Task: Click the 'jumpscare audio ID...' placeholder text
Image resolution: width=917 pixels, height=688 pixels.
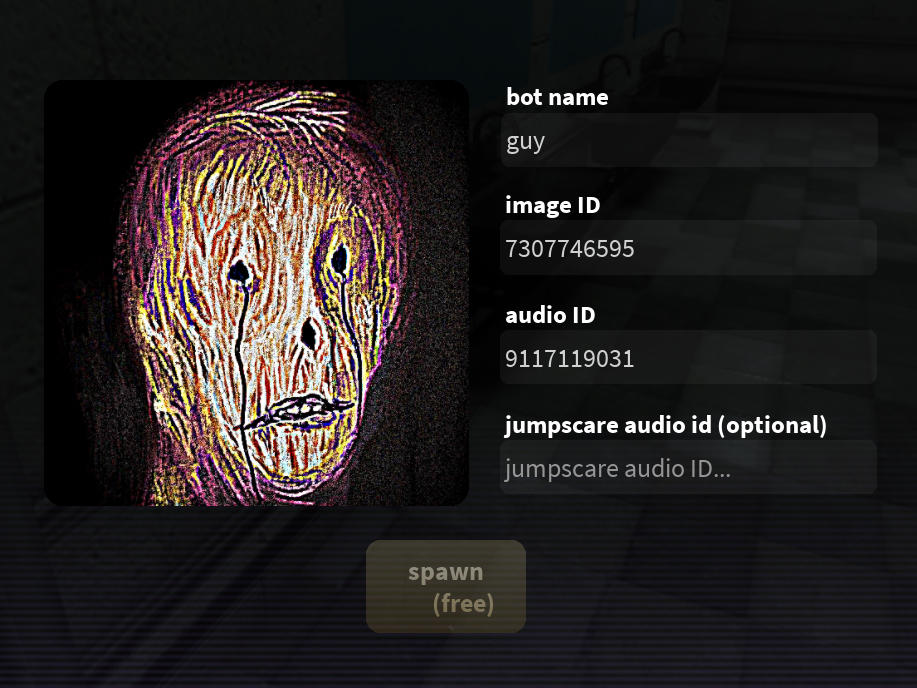Action: pos(618,469)
